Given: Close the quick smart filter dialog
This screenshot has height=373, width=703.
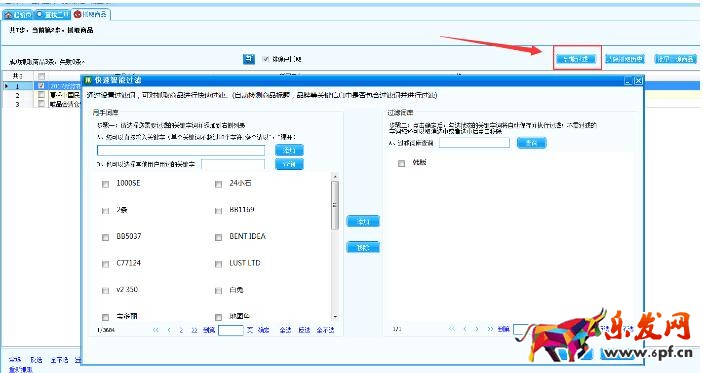Looking at the screenshot, I should pyautogui.click(x=638, y=81).
